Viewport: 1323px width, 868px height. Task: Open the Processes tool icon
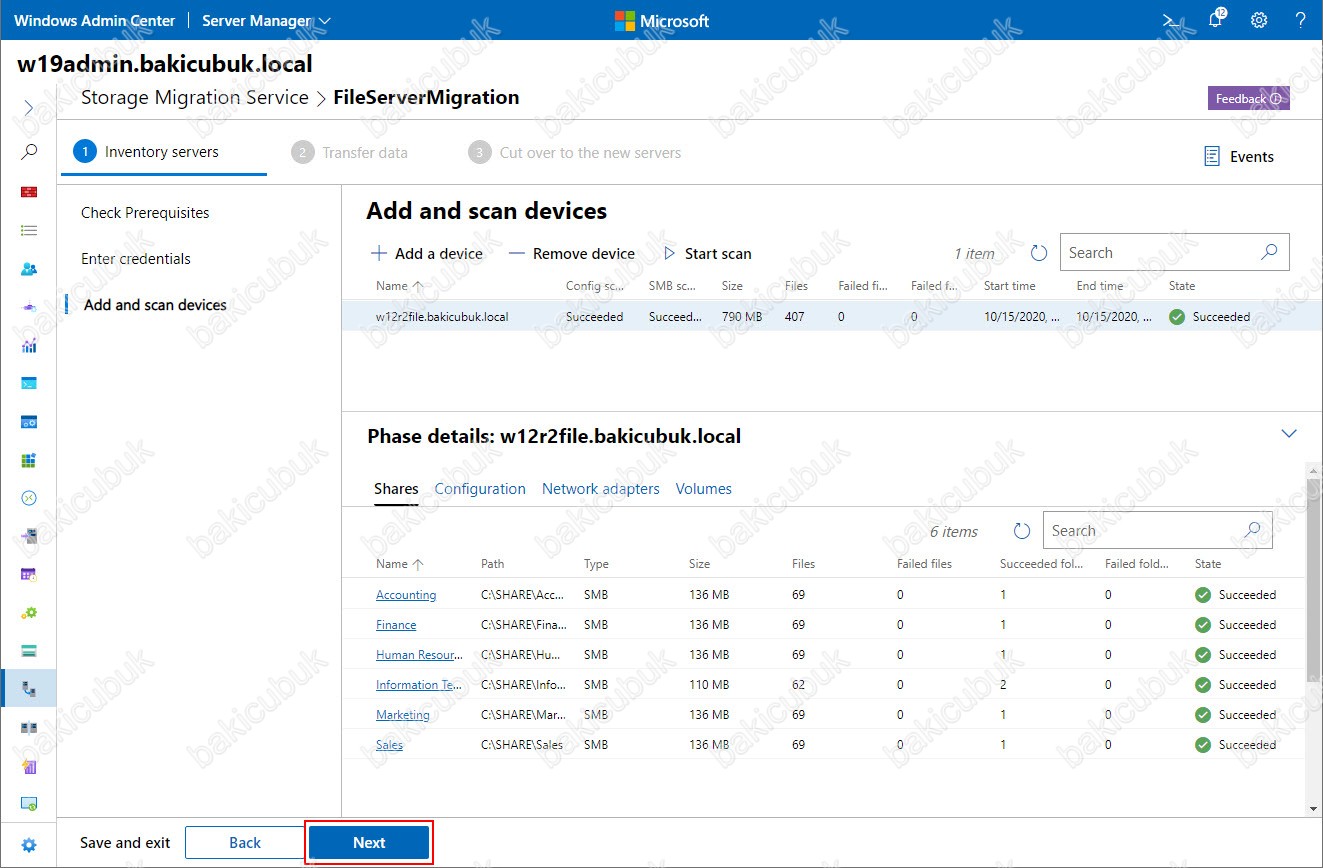pos(29,422)
